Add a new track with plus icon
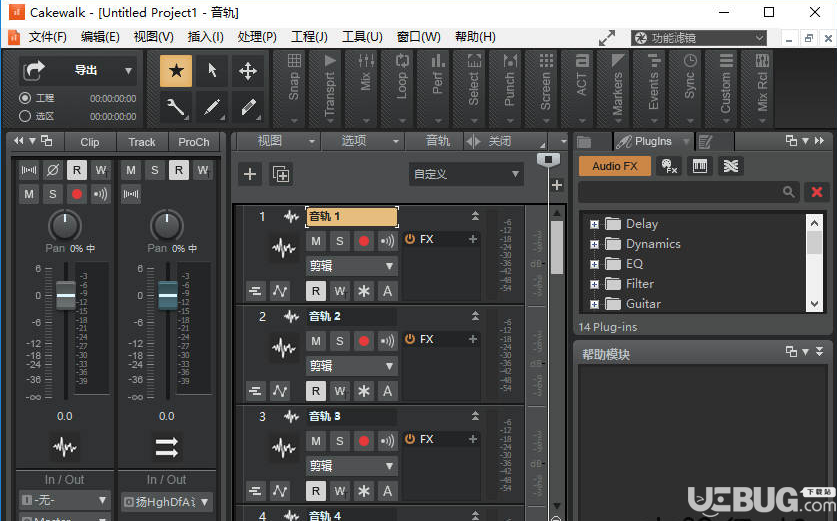837x521 pixels. click(x=250, y=174)
